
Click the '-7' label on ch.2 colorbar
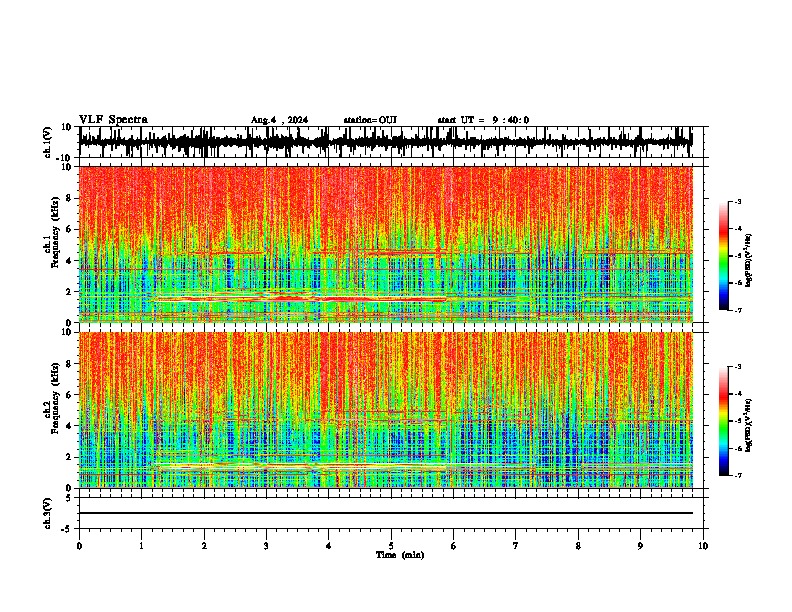pyautogui.click(x=737, y=475)
